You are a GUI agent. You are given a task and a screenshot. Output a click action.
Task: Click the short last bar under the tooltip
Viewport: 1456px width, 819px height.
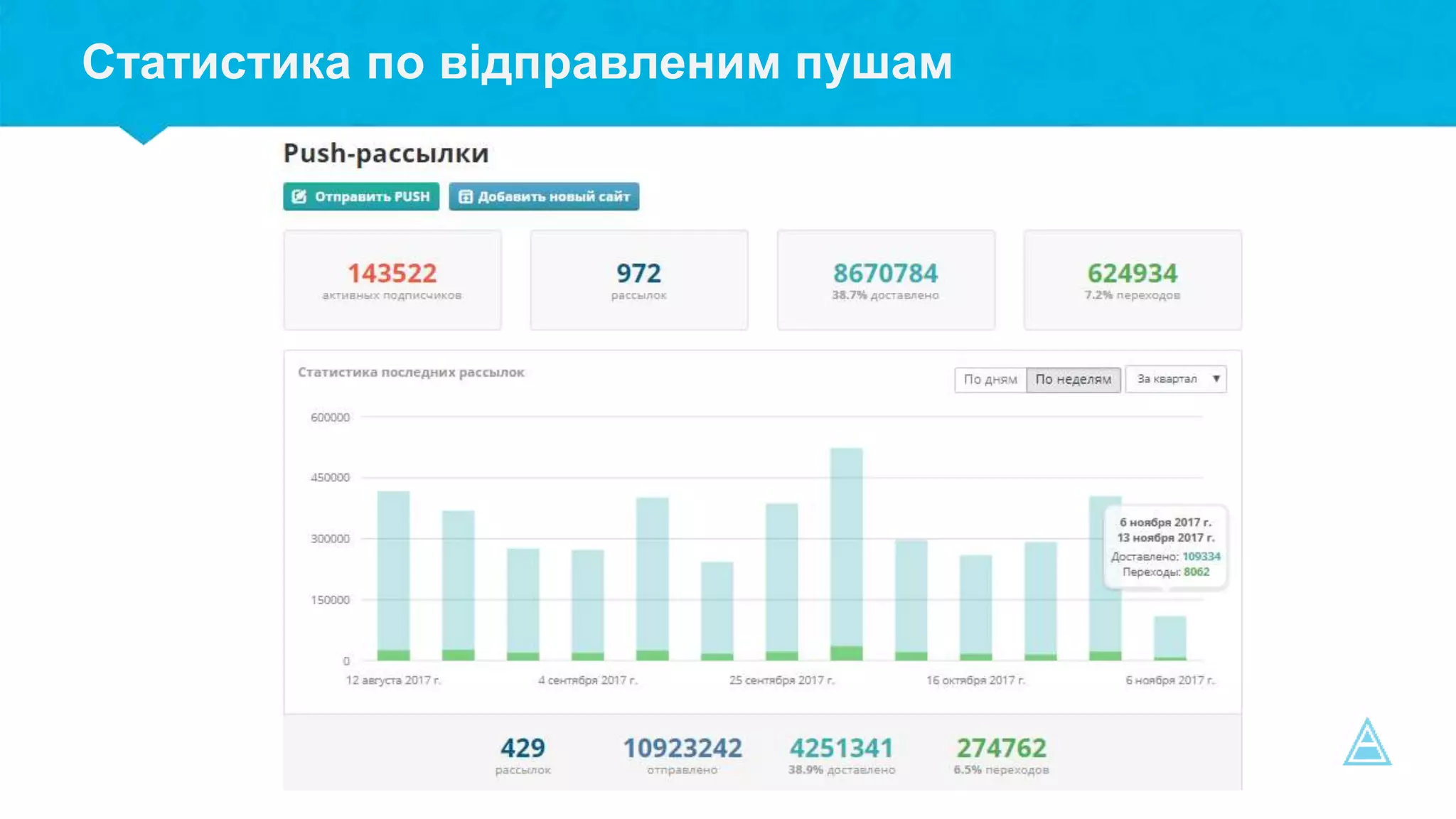(x=1169, y=638)
